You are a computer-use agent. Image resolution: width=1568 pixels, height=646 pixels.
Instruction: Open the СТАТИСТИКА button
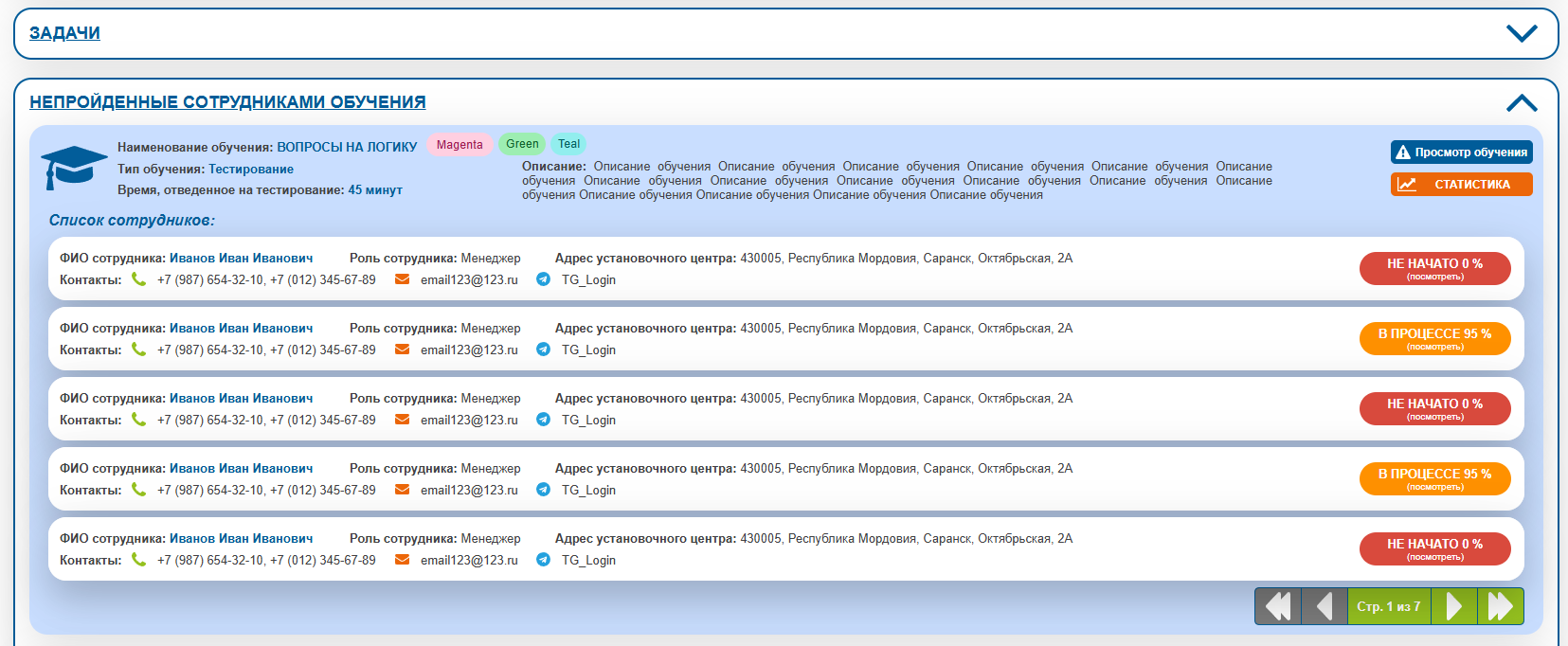tap(1461, 184)
